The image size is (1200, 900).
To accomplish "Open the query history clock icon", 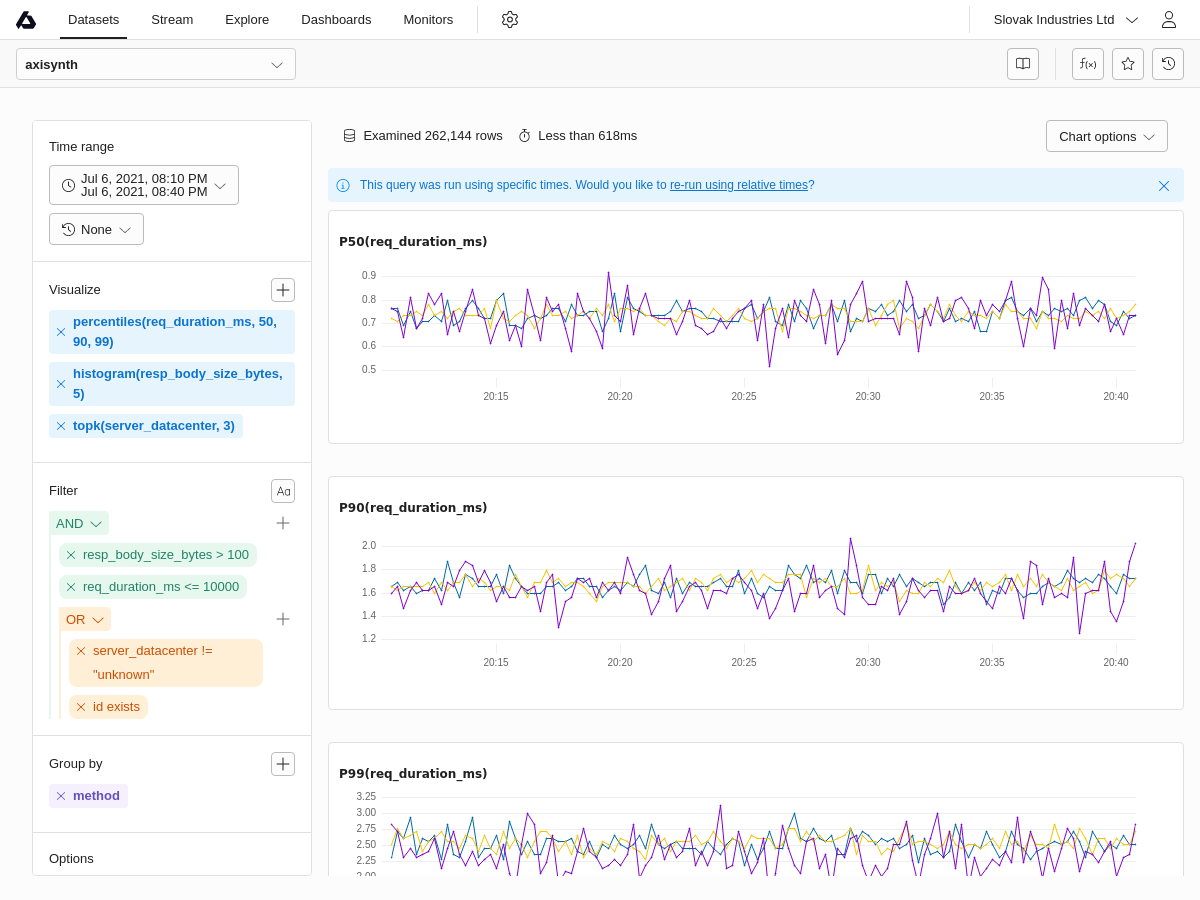I will tap(1167, 64).
